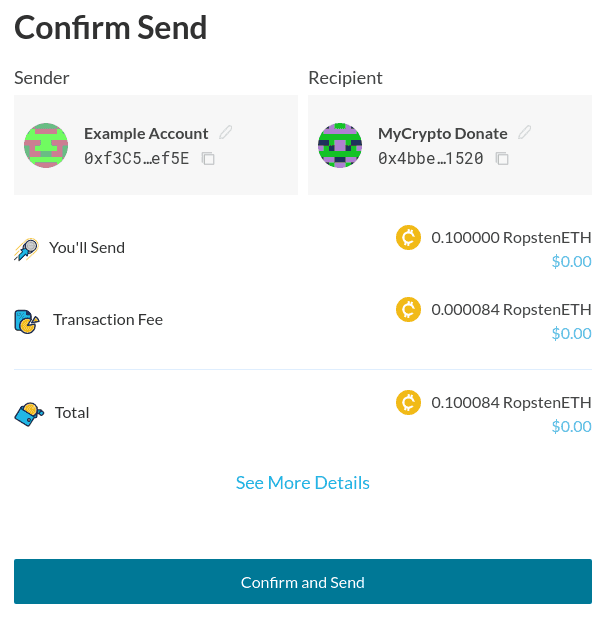Viewport: 608px width, 618px height.
Task: Expand See More Details
Action: (303, 483)
